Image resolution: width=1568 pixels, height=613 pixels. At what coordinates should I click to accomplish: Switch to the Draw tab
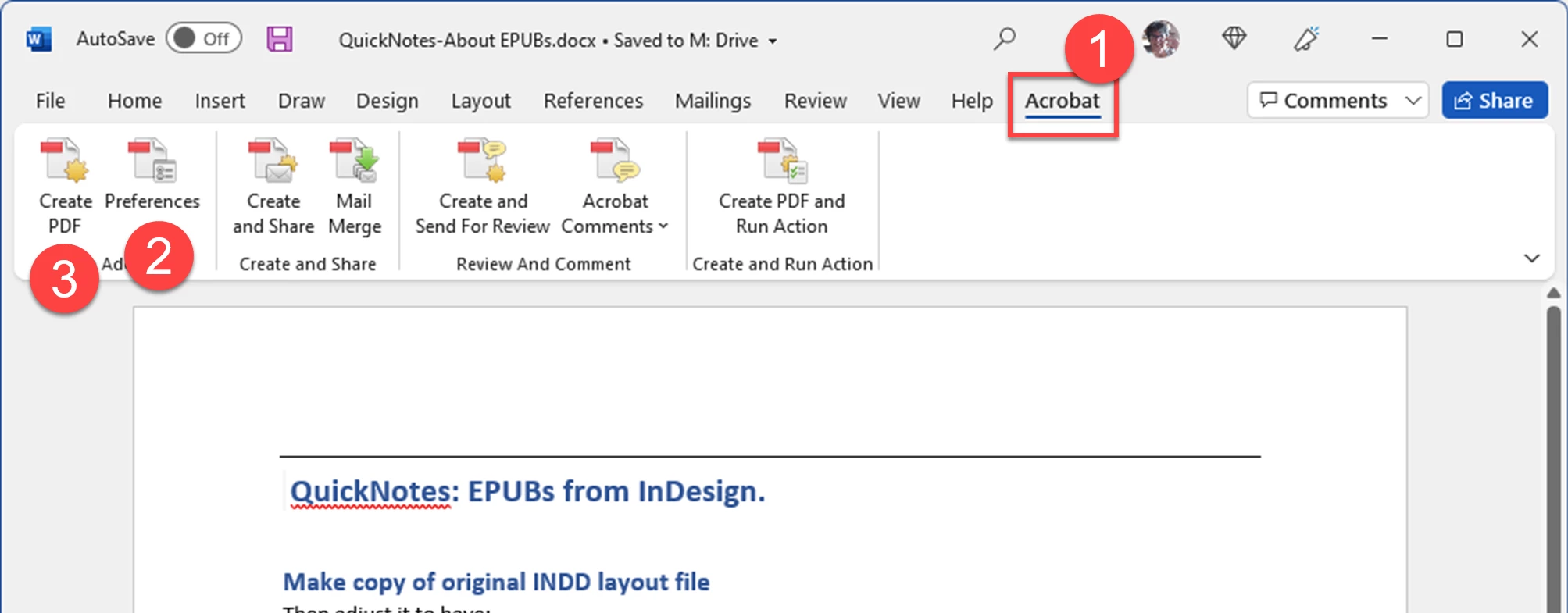coord(301,101)
